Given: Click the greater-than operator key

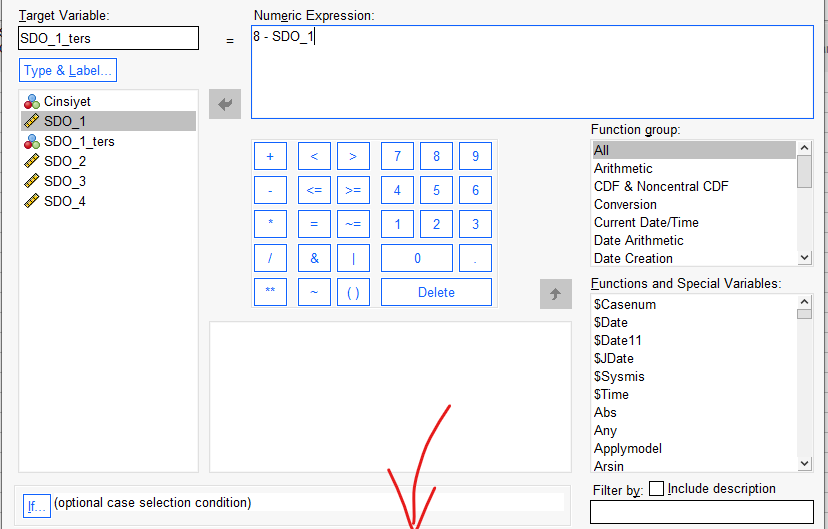Looking at the screenshot, I should (x=353, y=156).
